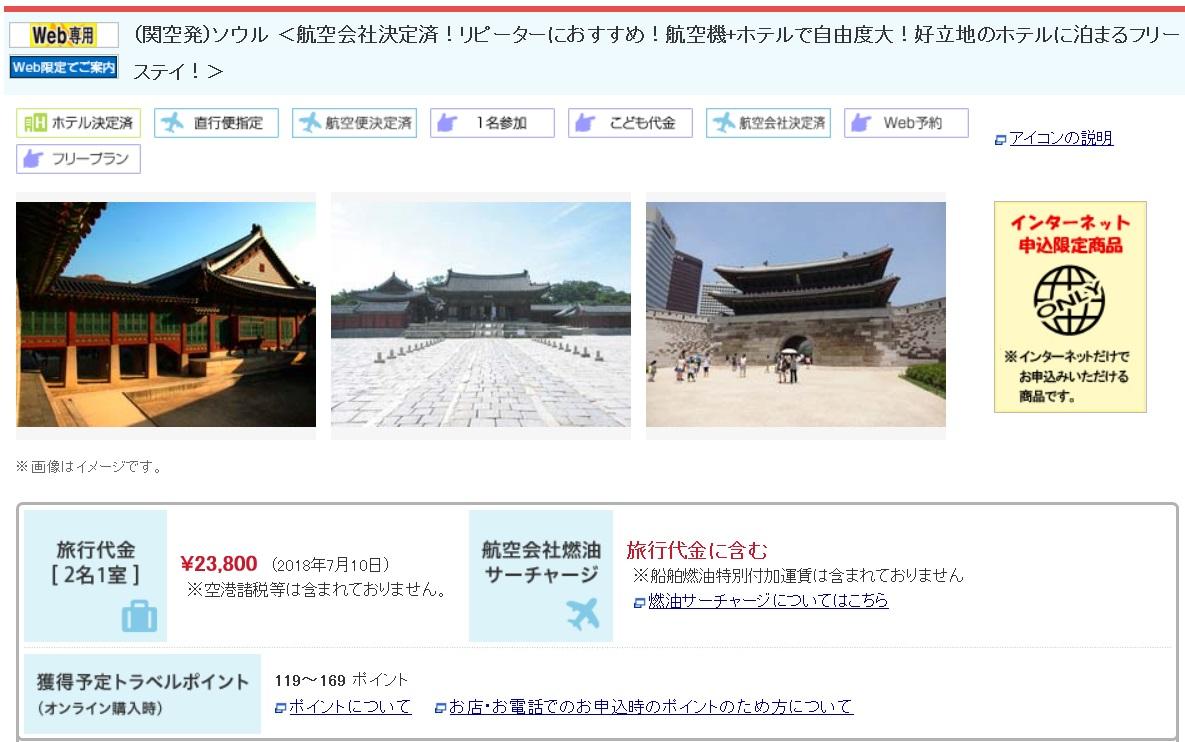Click the 直行便指定 airplane icon badge

(216, 123)
